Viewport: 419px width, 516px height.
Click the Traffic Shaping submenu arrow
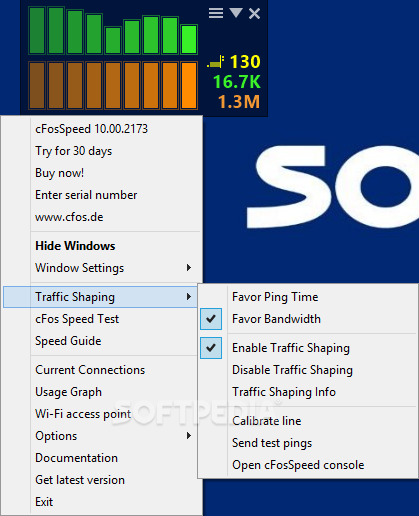[189, 297]
